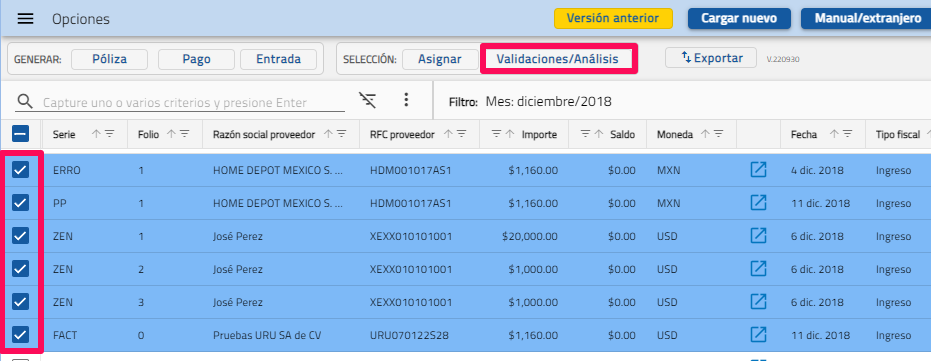This screenshot has width=931, height=361.
Task: Click XEXX010101001 in ZEN folio 3 row
Action: tap(411, 302)
